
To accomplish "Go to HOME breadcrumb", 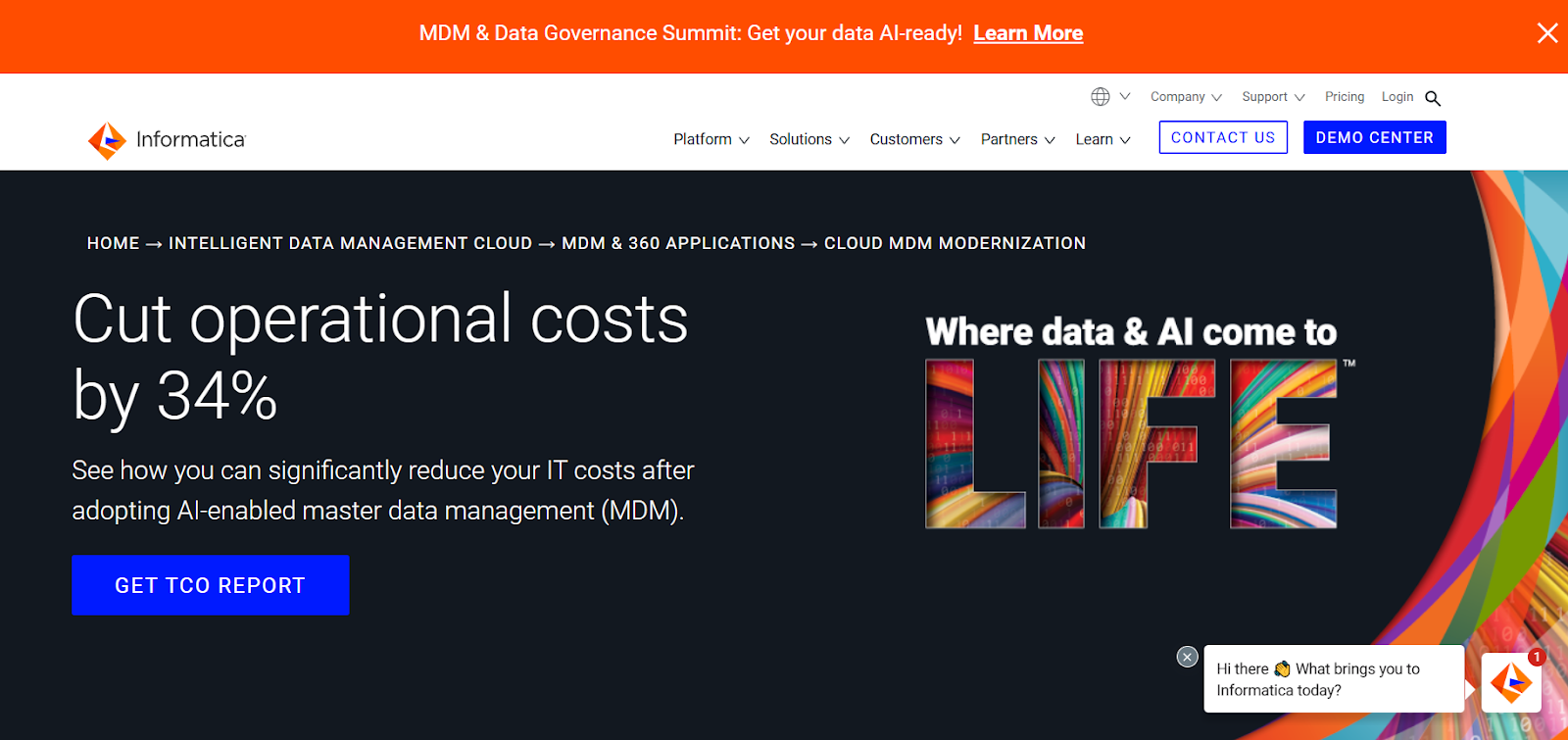I will pos(114,243).
